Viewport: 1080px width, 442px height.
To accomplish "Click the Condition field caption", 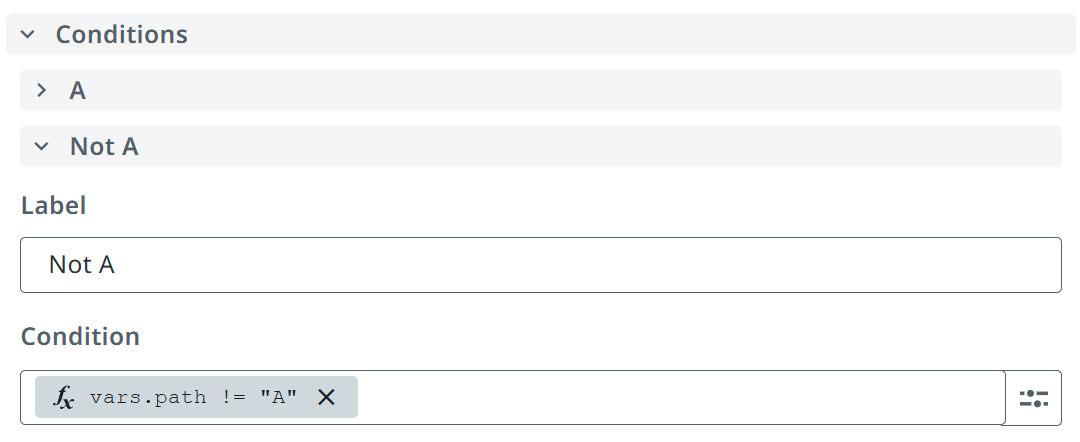I will (x=81, y=336).
